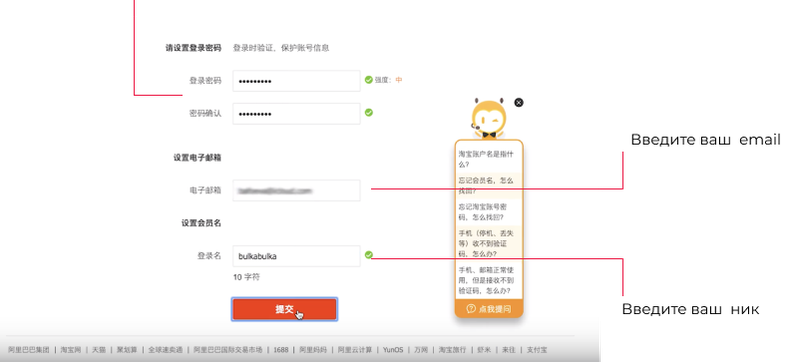Viewport: 800px width, 362px height.
Task: Focus the 登录密码 password field
Action: pos(296,81)
